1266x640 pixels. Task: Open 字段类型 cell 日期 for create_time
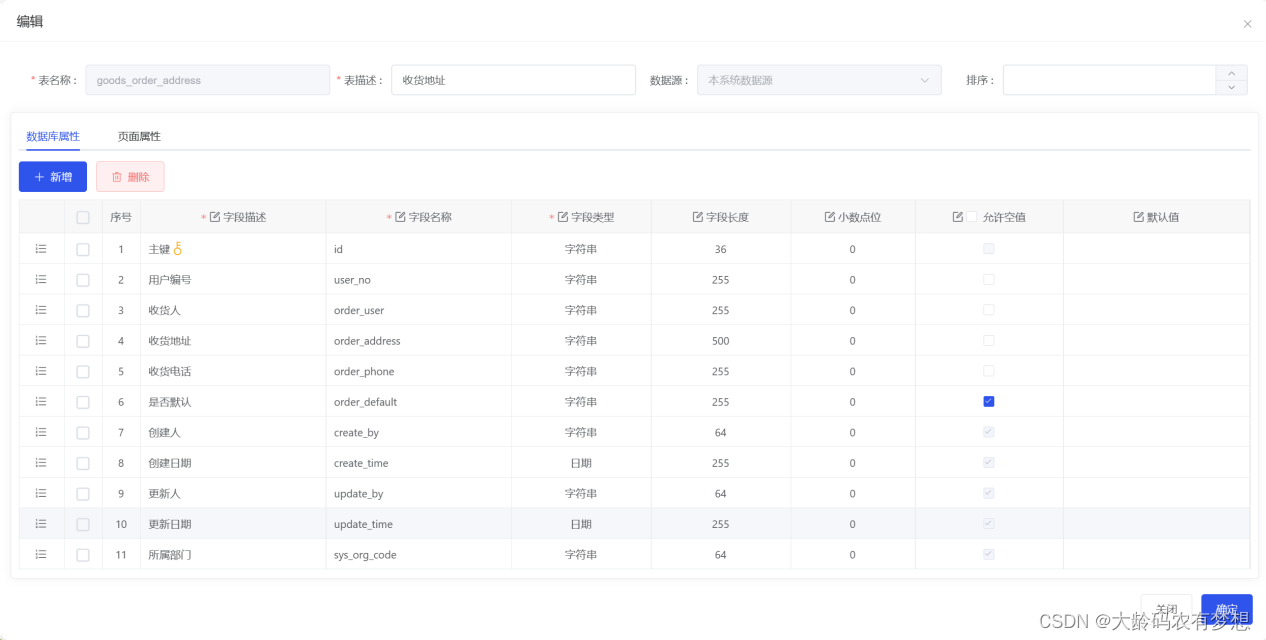(x=581, y=463)
